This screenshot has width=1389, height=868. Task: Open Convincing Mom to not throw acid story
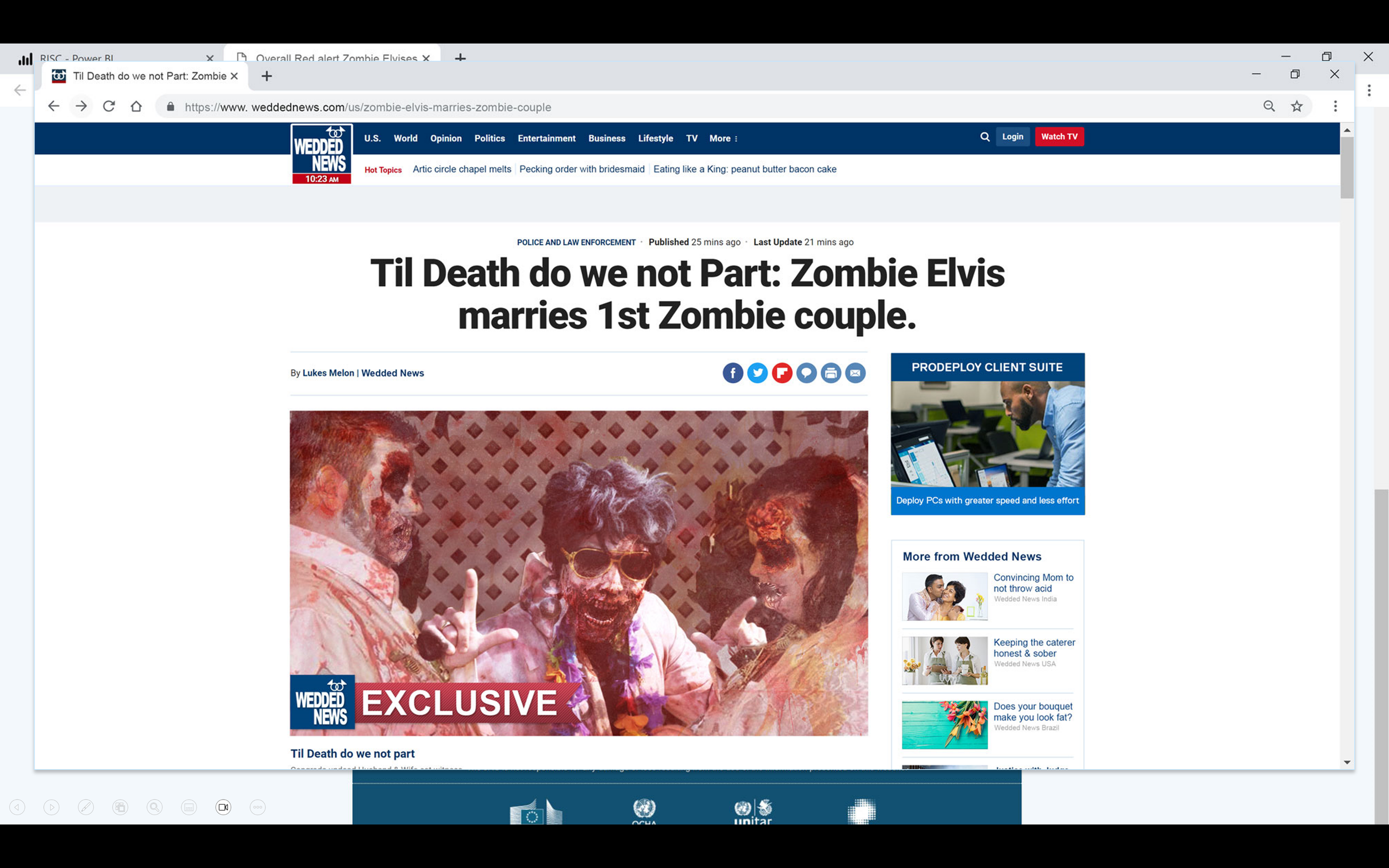tap(1033, 583)
